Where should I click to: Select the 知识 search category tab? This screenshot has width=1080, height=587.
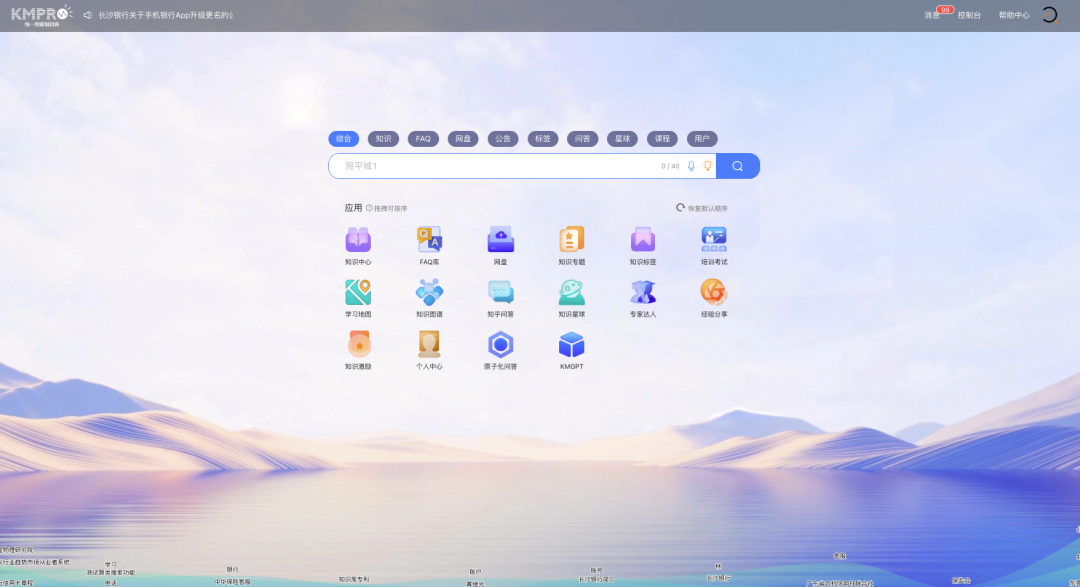383,139
